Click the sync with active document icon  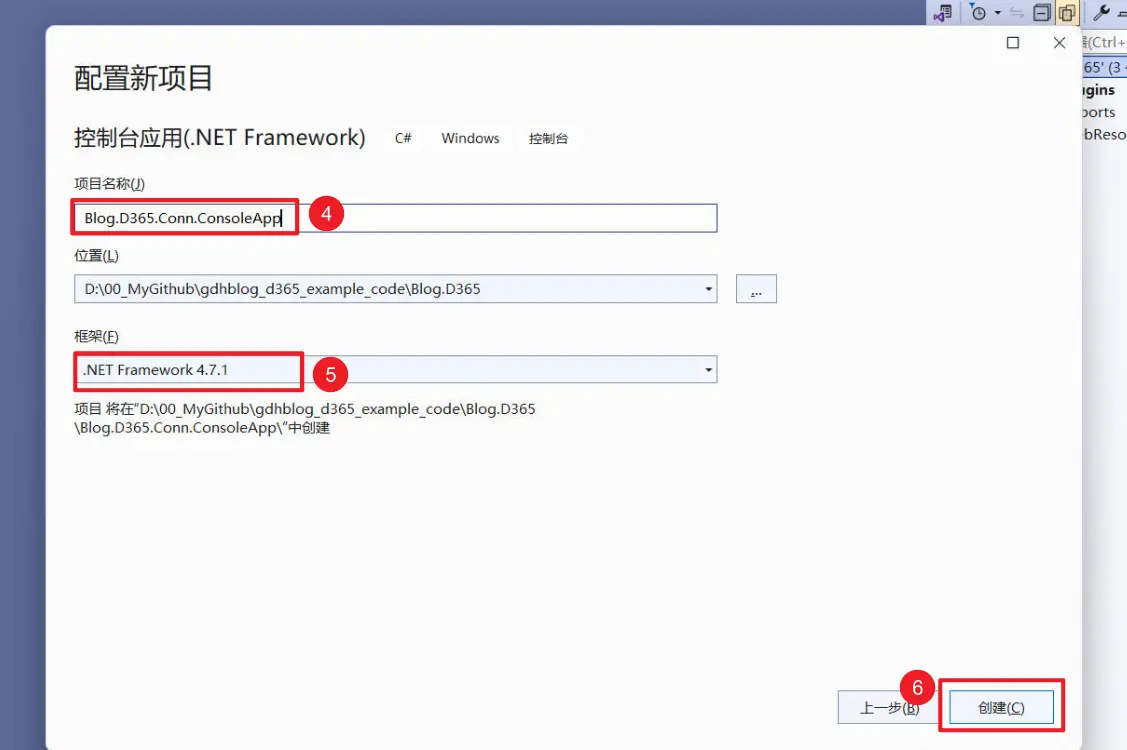click(1017, 13)
